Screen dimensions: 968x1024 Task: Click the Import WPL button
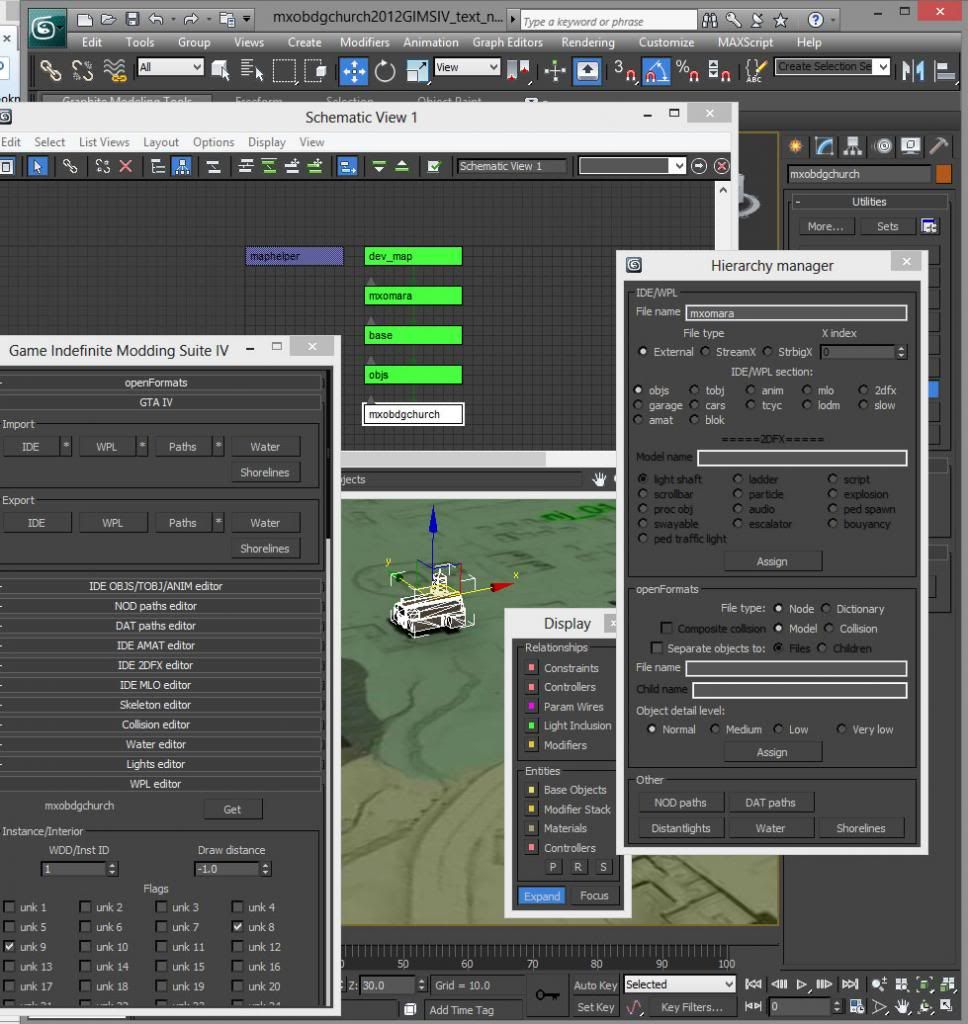point(106,447)
